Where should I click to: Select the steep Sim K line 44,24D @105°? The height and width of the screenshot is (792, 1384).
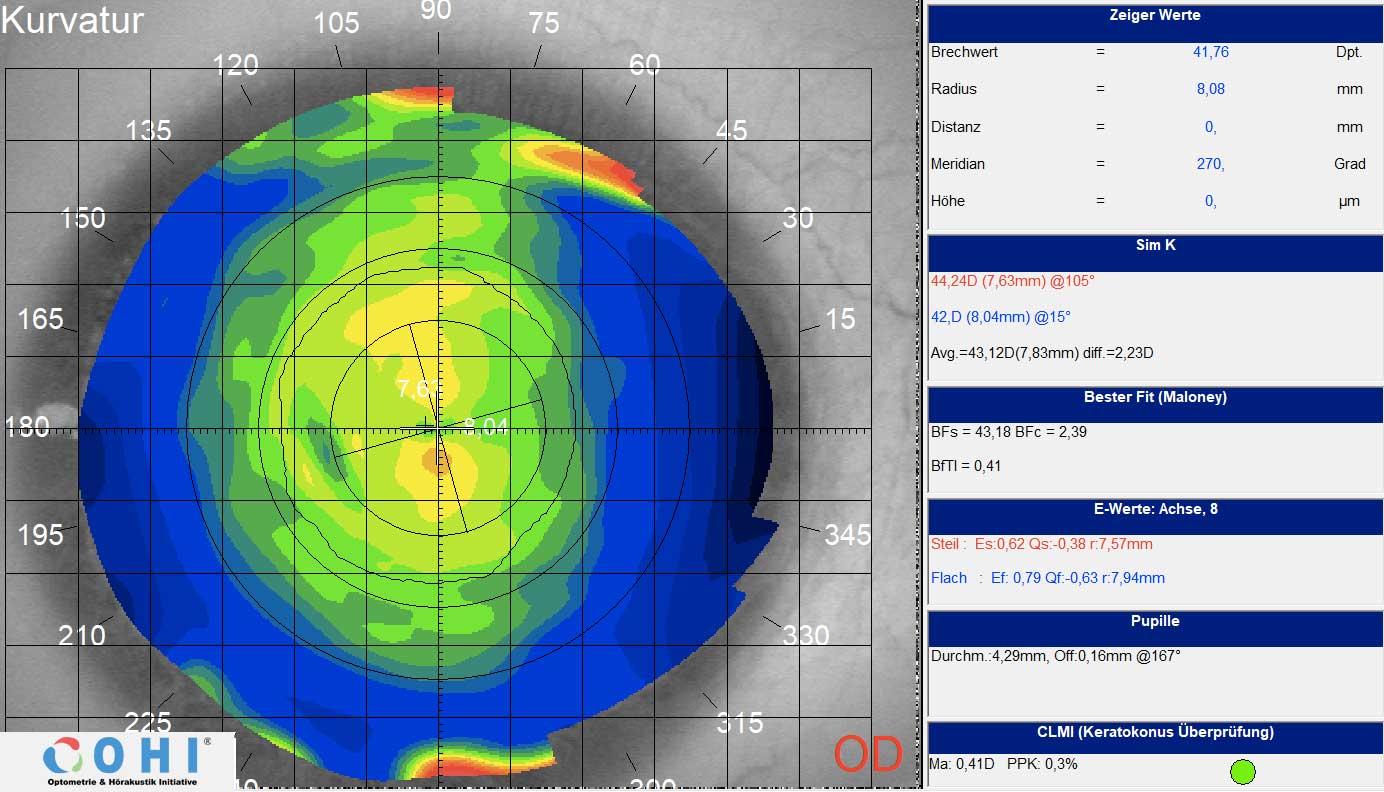(x=1012, y=281)
